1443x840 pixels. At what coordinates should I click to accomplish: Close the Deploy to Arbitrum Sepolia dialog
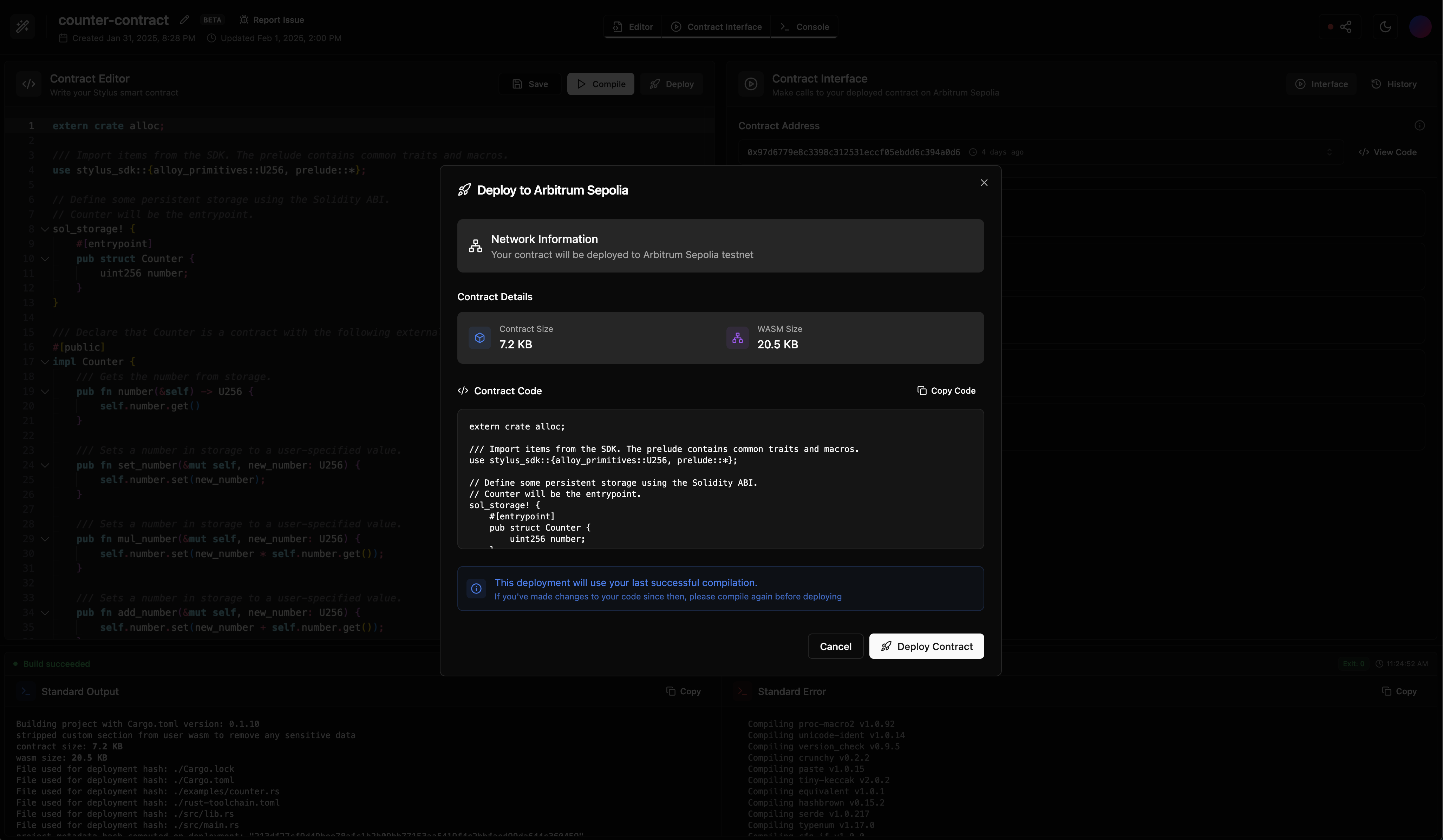(x=984, y=183)
